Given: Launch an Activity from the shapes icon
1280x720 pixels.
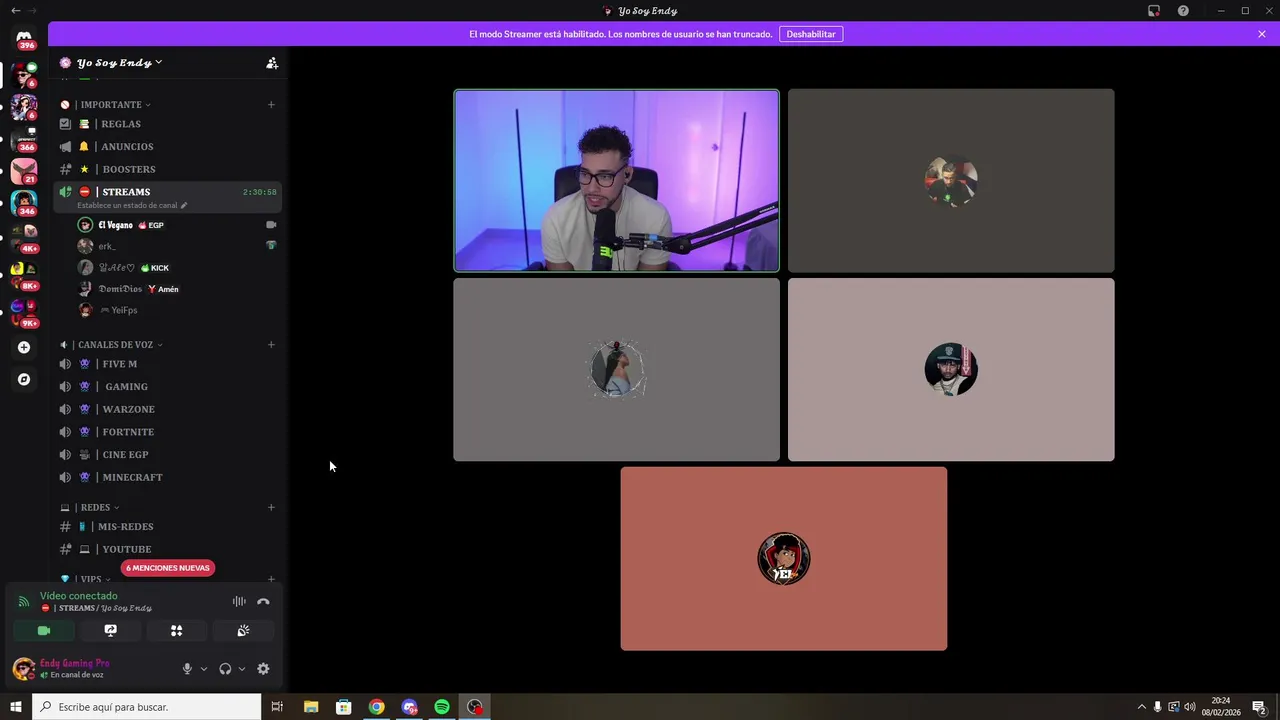Looking at the screenshot, I should 176,630.
